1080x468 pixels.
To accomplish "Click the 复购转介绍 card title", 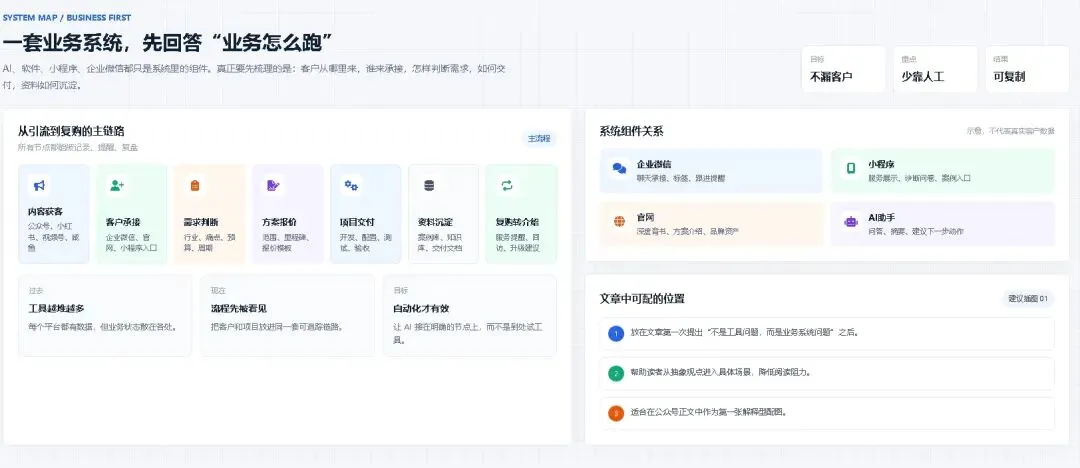I will click(x=517, y=223).
